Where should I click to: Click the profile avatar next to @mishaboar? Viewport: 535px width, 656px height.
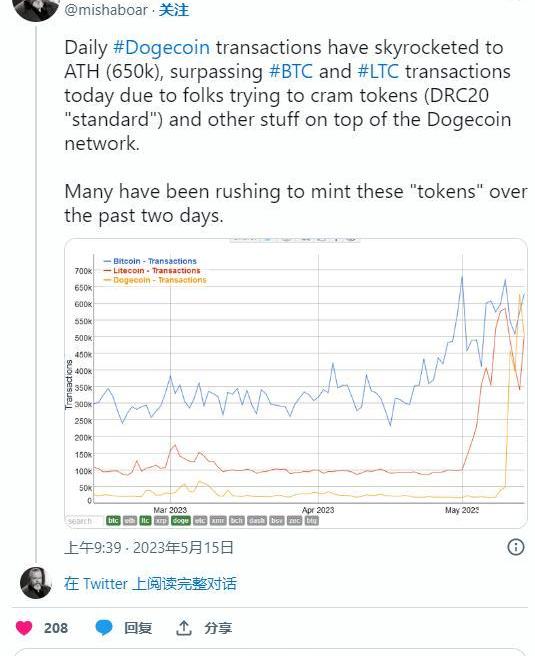[36, 8]
